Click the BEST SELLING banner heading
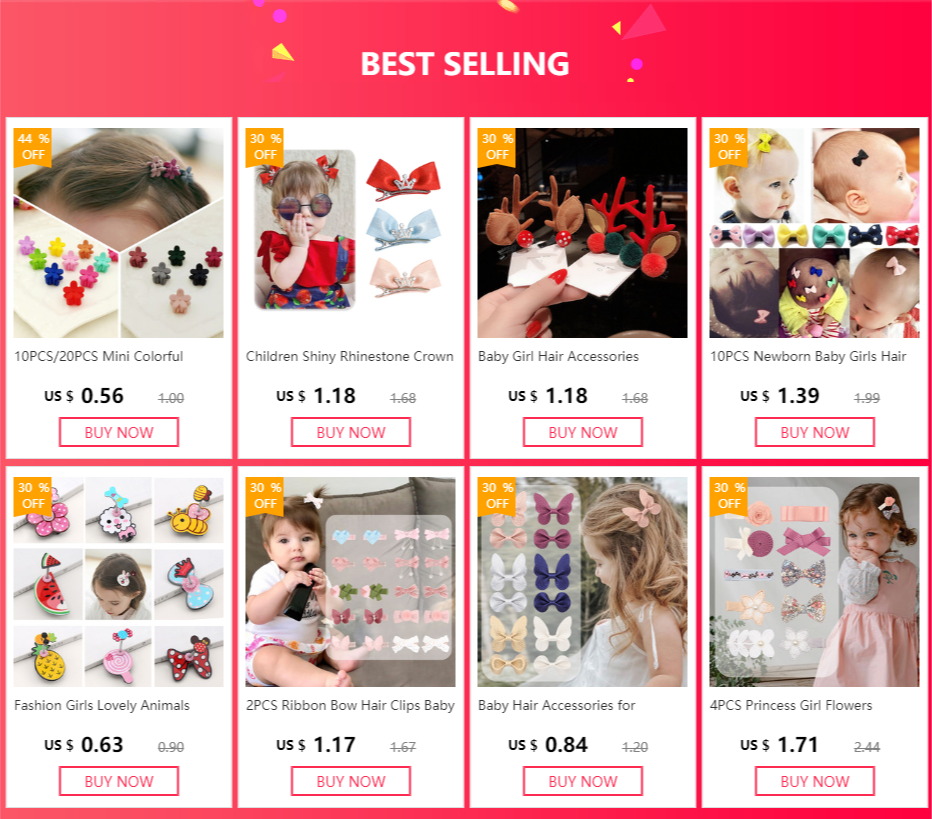The image size is (932, 819). click(465, 64)
